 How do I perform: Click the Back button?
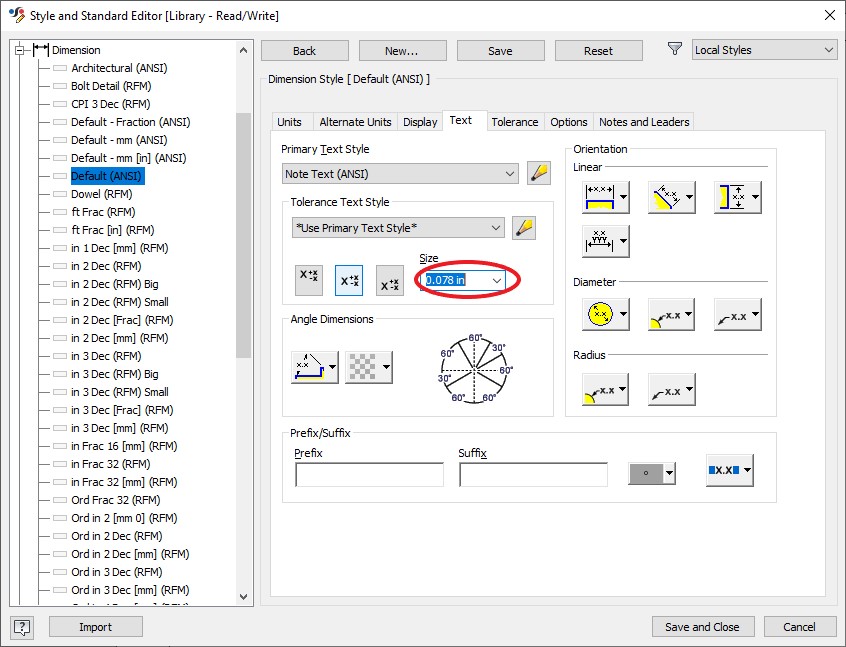[305, 51]
